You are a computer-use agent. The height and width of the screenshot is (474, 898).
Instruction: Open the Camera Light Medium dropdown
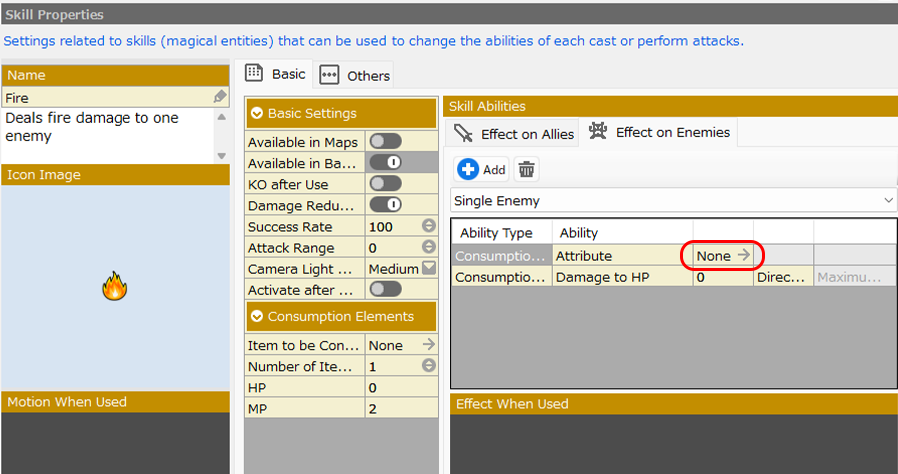[428, 268]
